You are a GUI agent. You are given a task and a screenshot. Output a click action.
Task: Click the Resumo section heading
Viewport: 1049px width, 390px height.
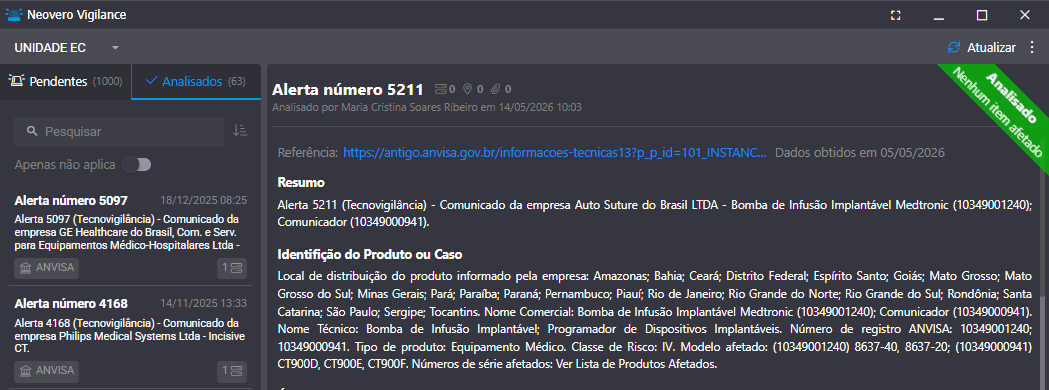pos(301,183)
